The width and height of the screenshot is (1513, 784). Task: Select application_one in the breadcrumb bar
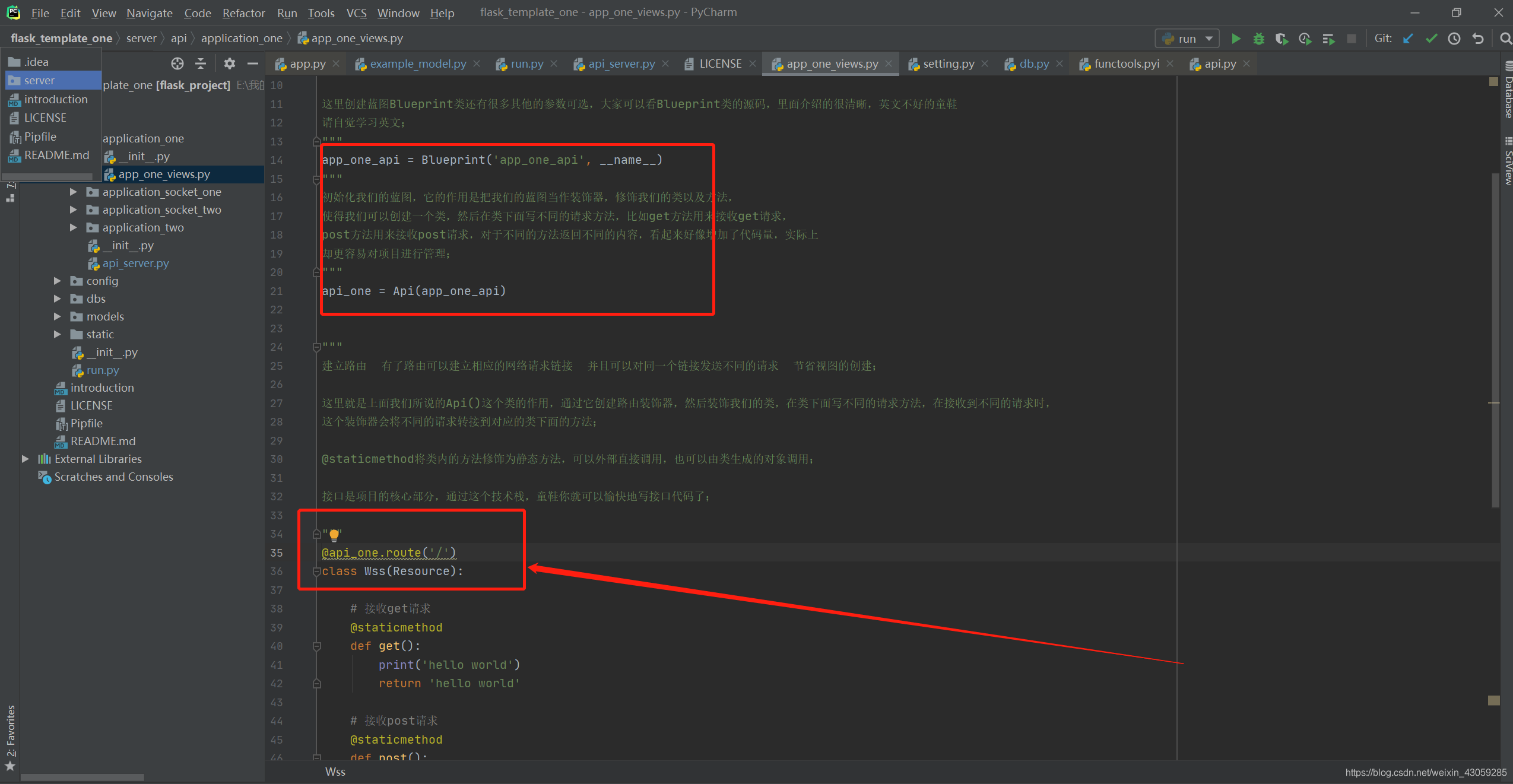tap(241, 37)
